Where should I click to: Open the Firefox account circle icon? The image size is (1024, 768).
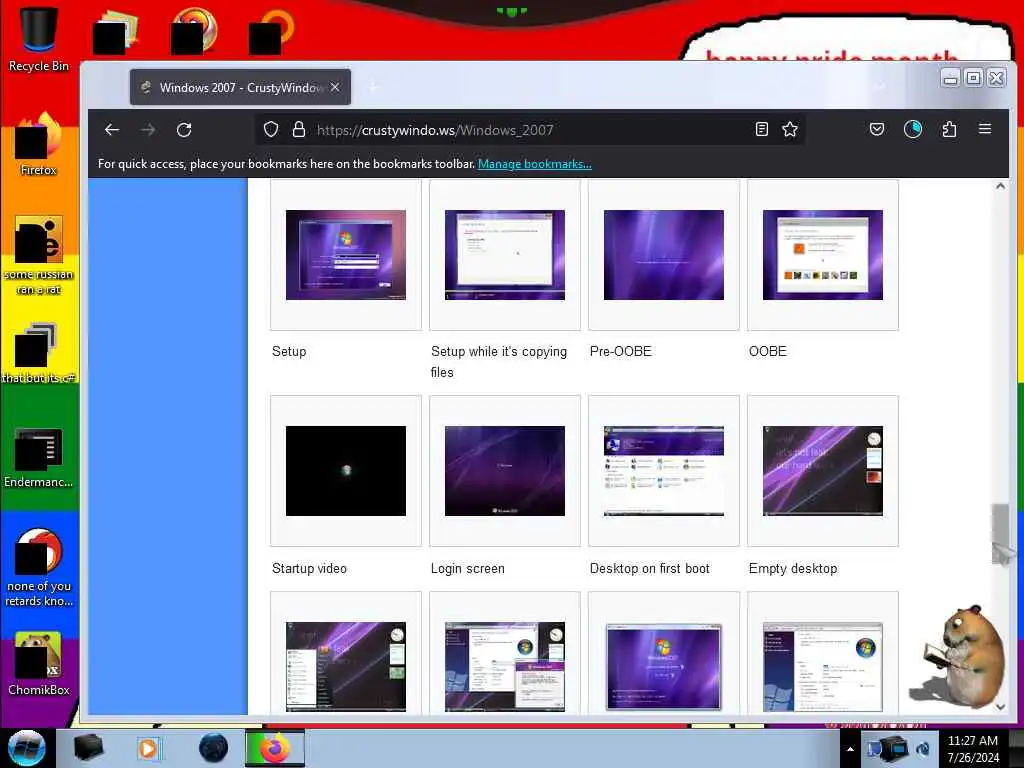(913, 129)
